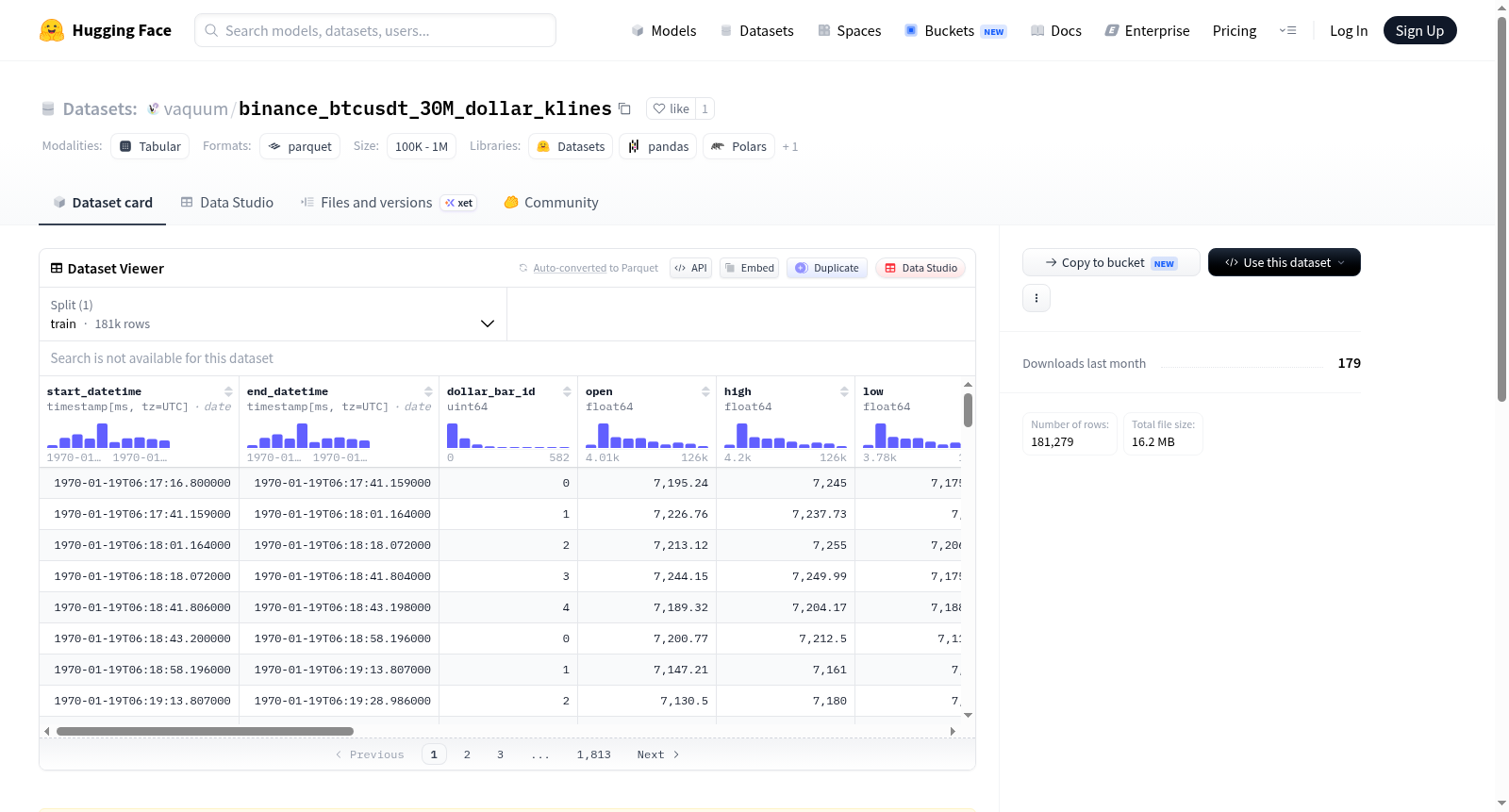The height and width of the screenshot is (812, 1509).
Task: Go to Next page of results
Action: (x=657, y=754)
